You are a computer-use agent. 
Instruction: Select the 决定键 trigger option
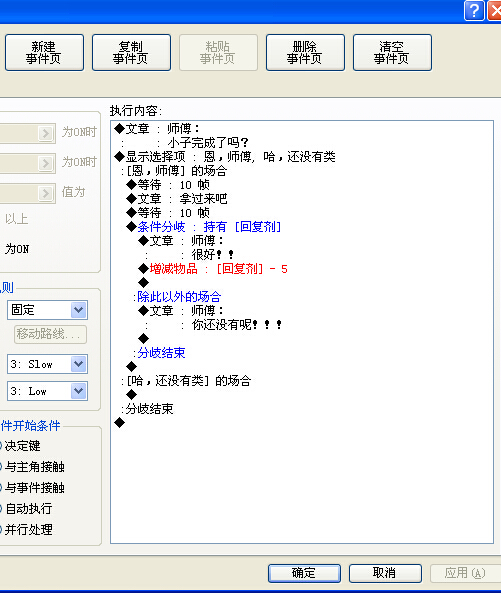[x=22, y=446]
